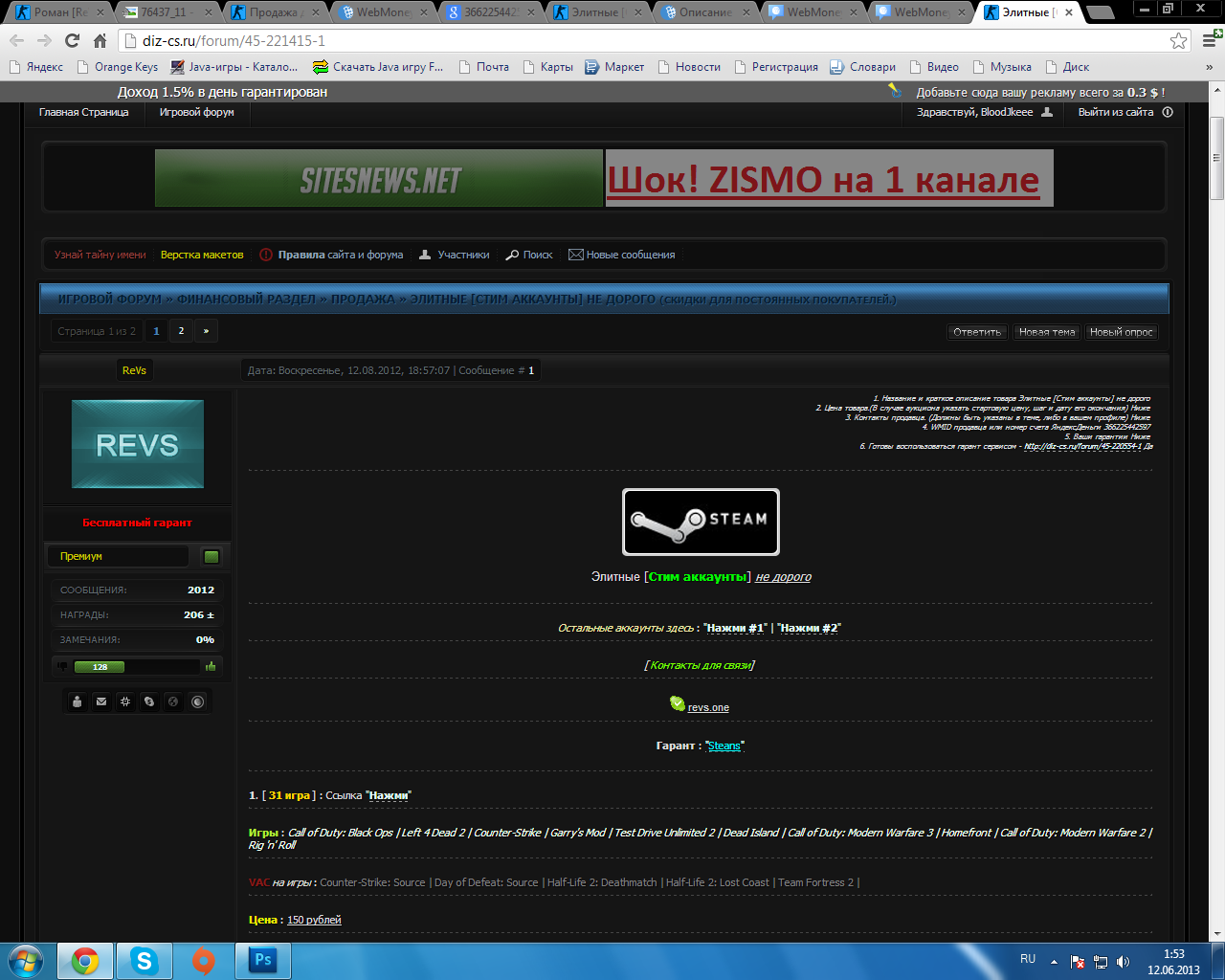This screenshot has width=1225, height=980.
Task: Switch to the Описание browser tab
Action: (704, 12)
